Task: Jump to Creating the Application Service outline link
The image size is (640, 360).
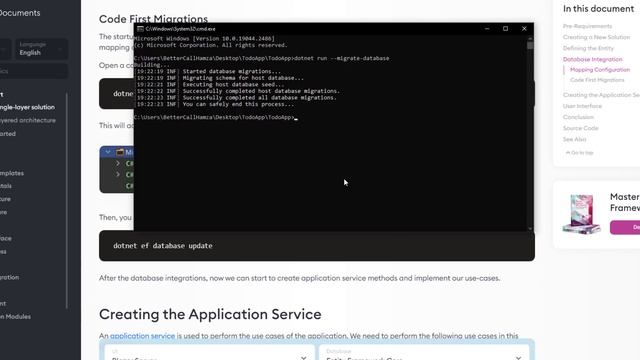Action: click(601, 95)
